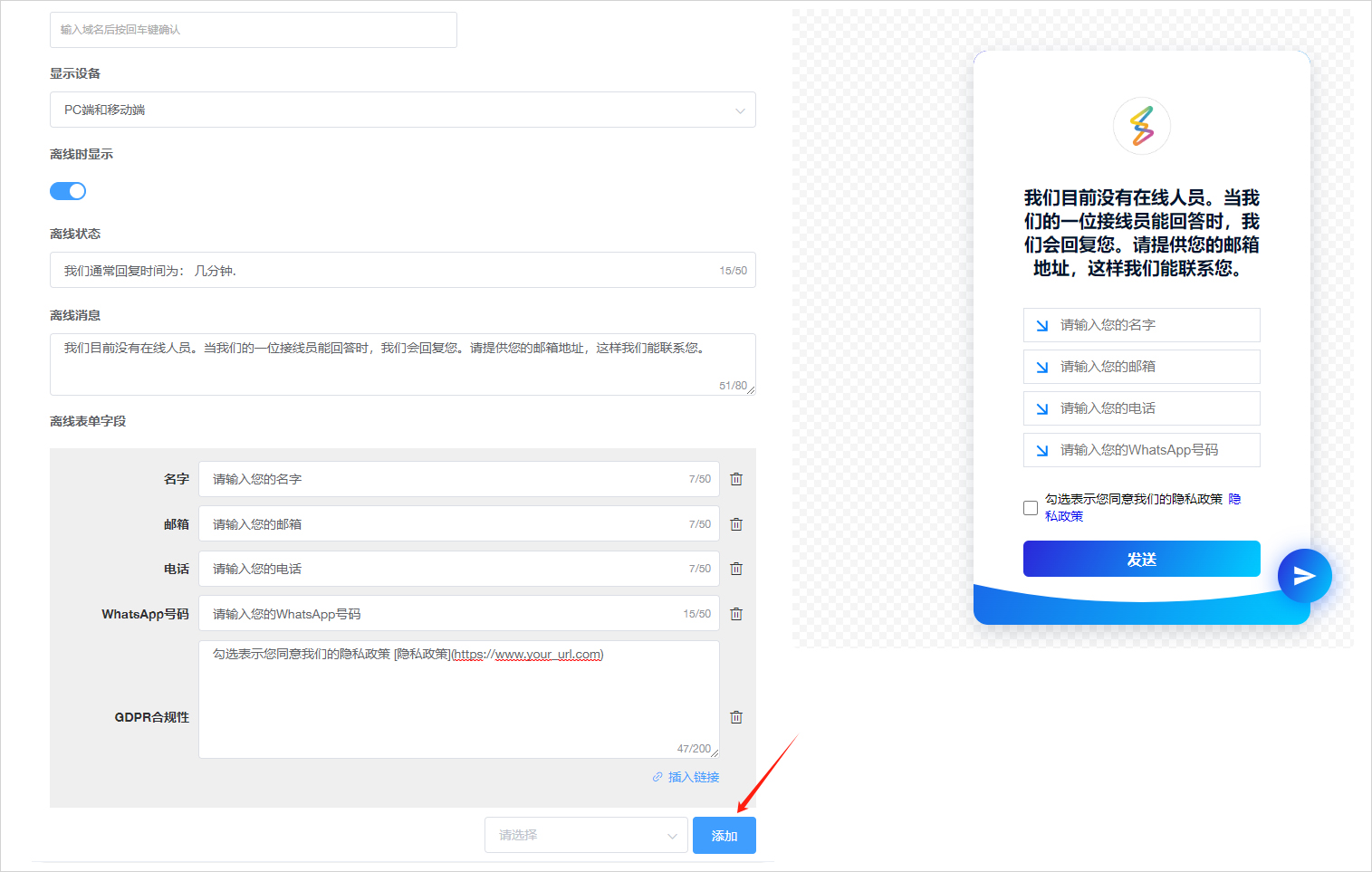
Task: Click preview field 请输入您的名字
Action: [x=1142, y=325]
